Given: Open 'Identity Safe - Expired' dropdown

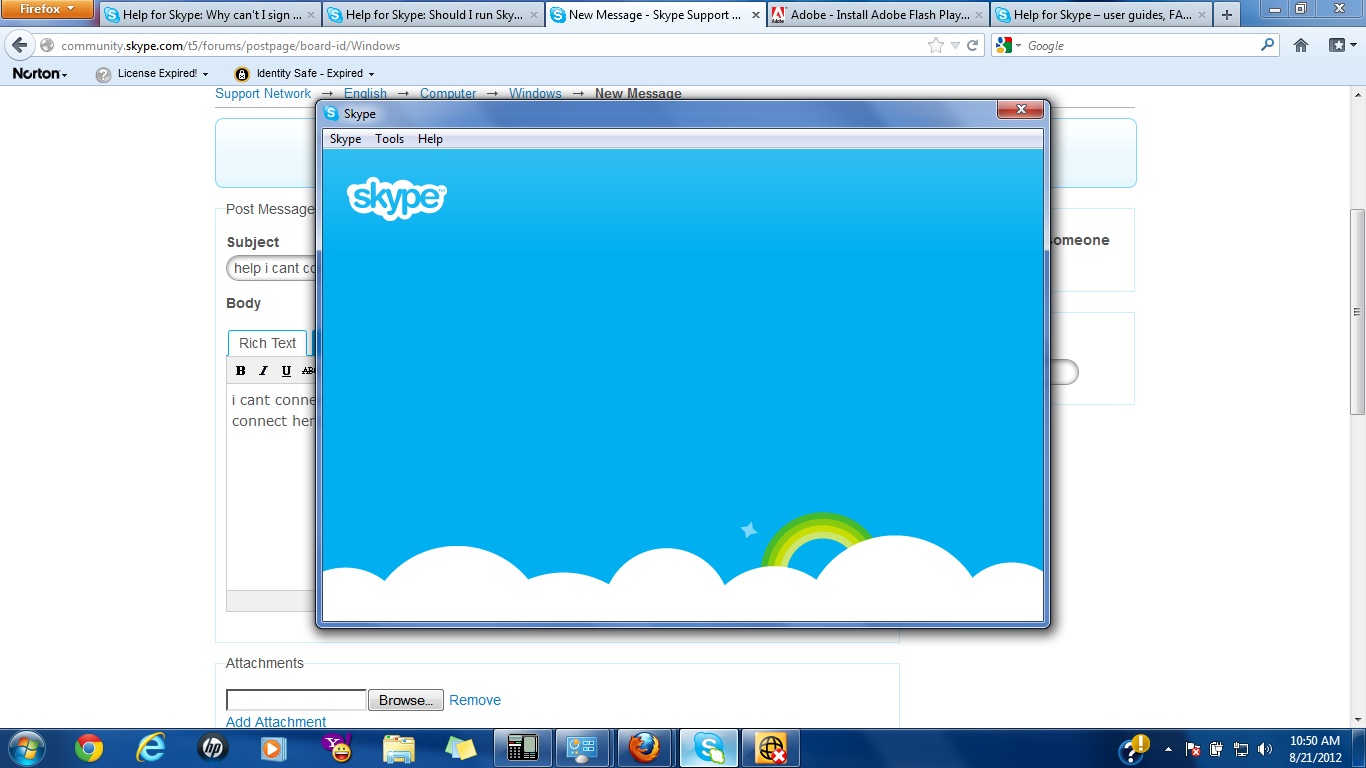Looking at the screenshot, I should pyautogui.click(x=304, y=73).
